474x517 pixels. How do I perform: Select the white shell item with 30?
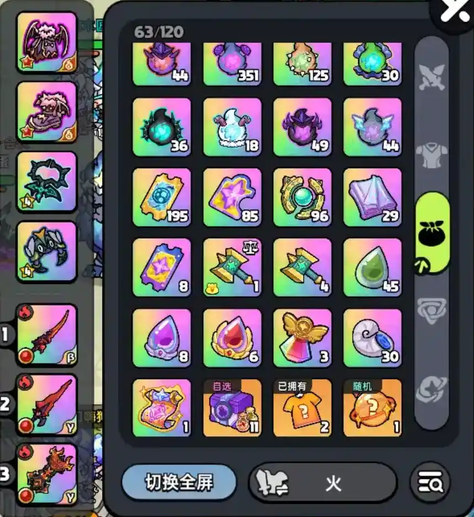373,338
